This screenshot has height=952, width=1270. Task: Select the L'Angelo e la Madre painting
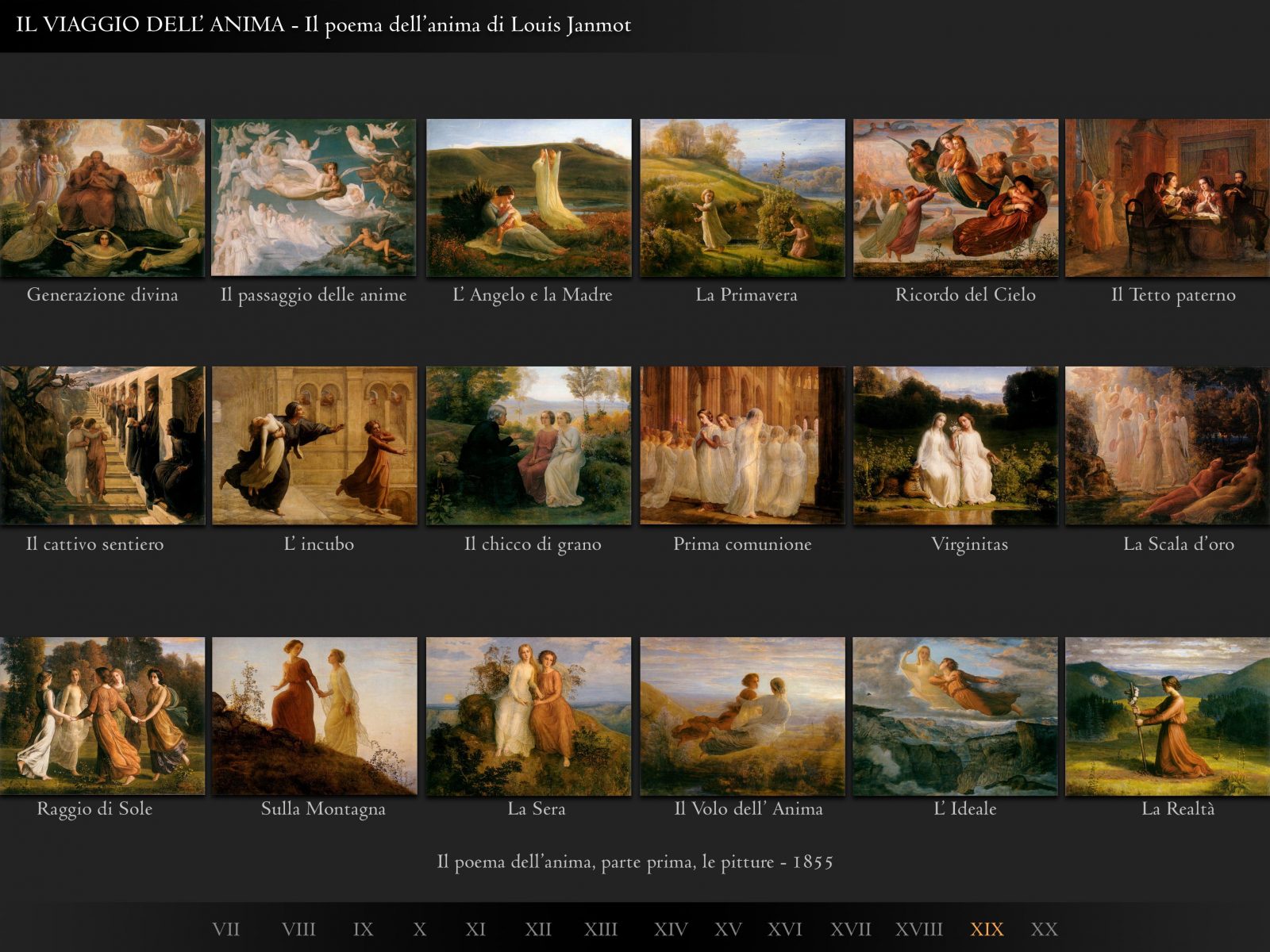tap(529, 198)
